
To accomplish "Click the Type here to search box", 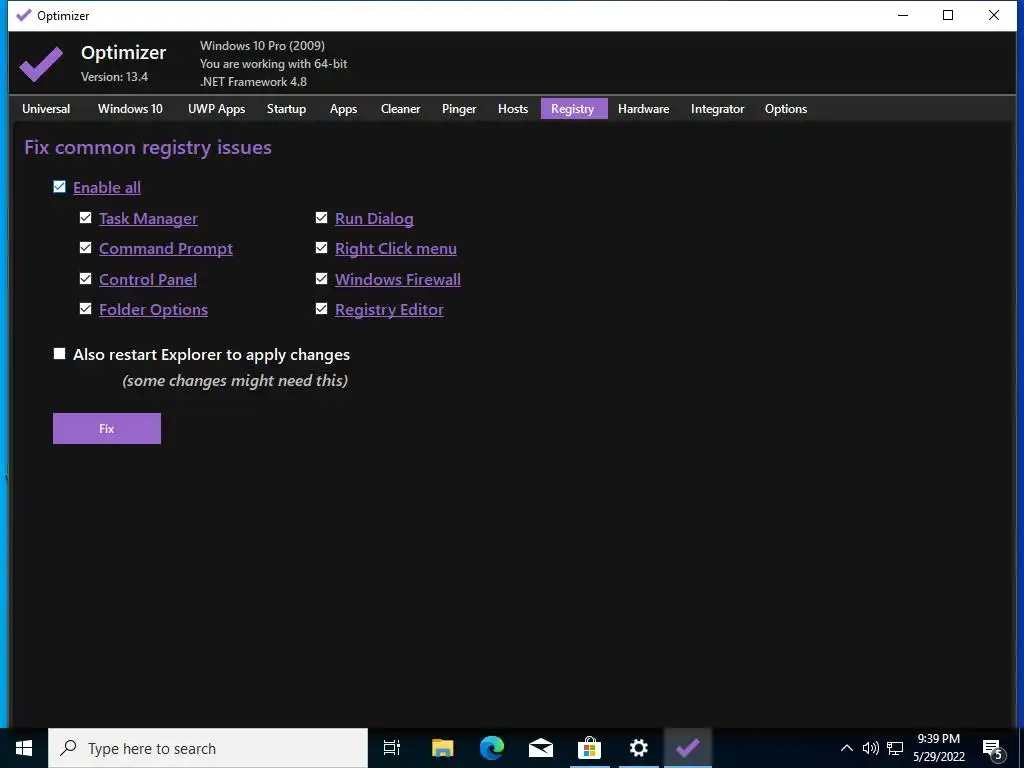I will coord(208,748).
